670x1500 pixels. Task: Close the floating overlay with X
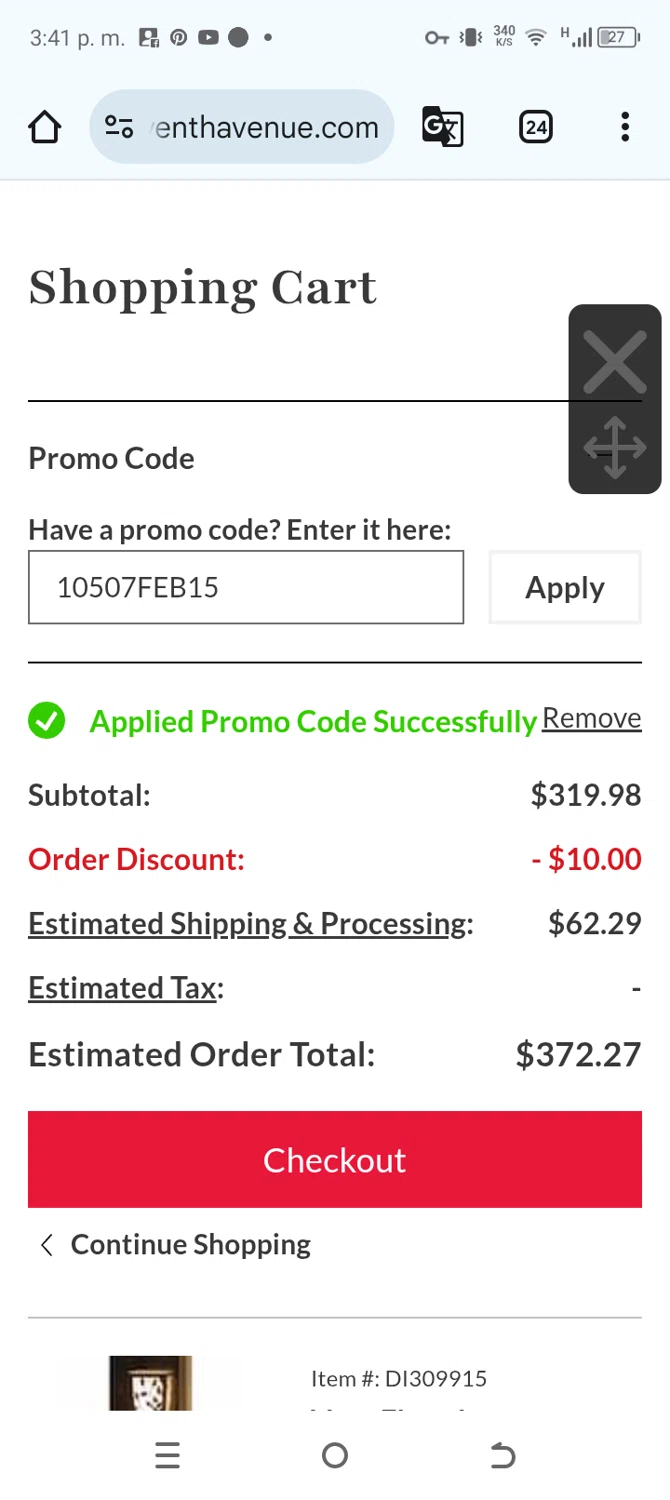click(x=614, y=361)
